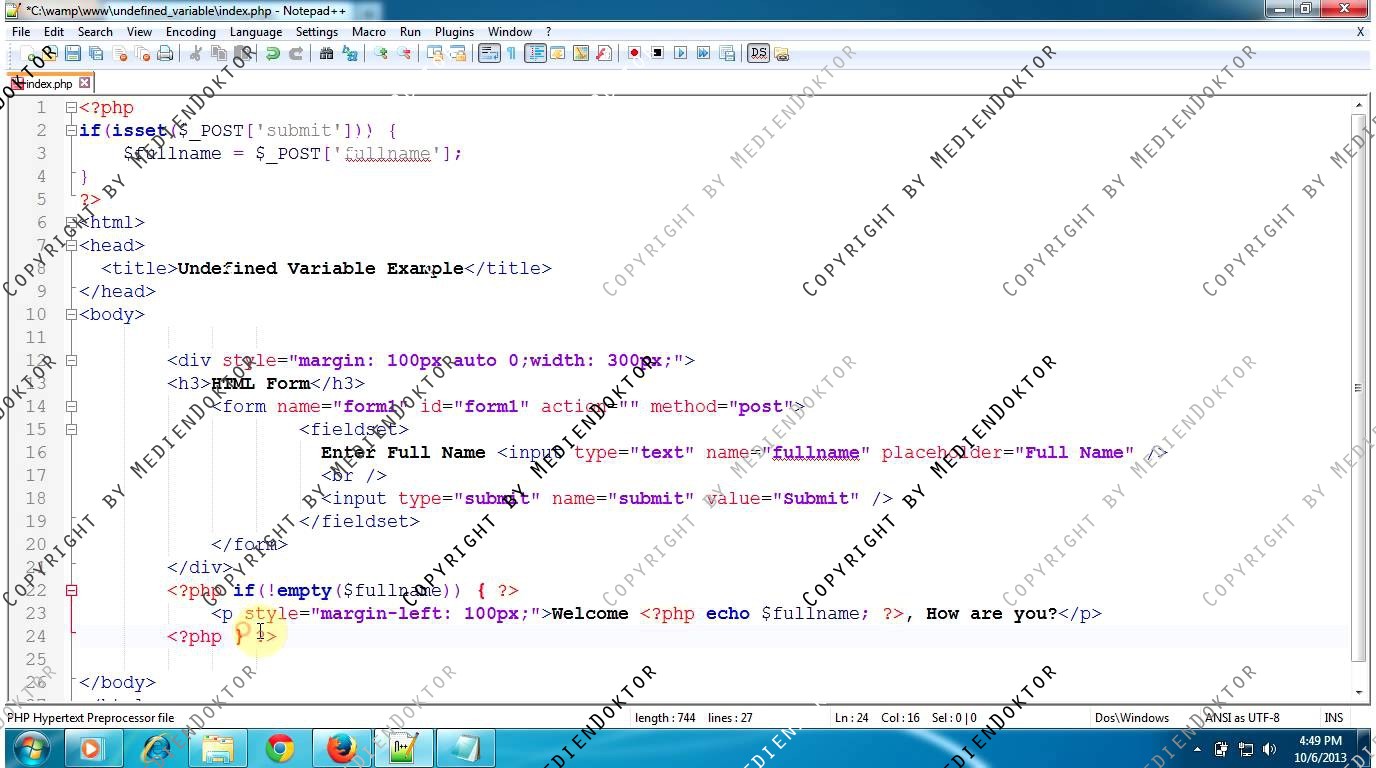Viewport: 1376px width, 768px height.
Task: Collapse the body tag fold on line 10
Action: (71, 315)
